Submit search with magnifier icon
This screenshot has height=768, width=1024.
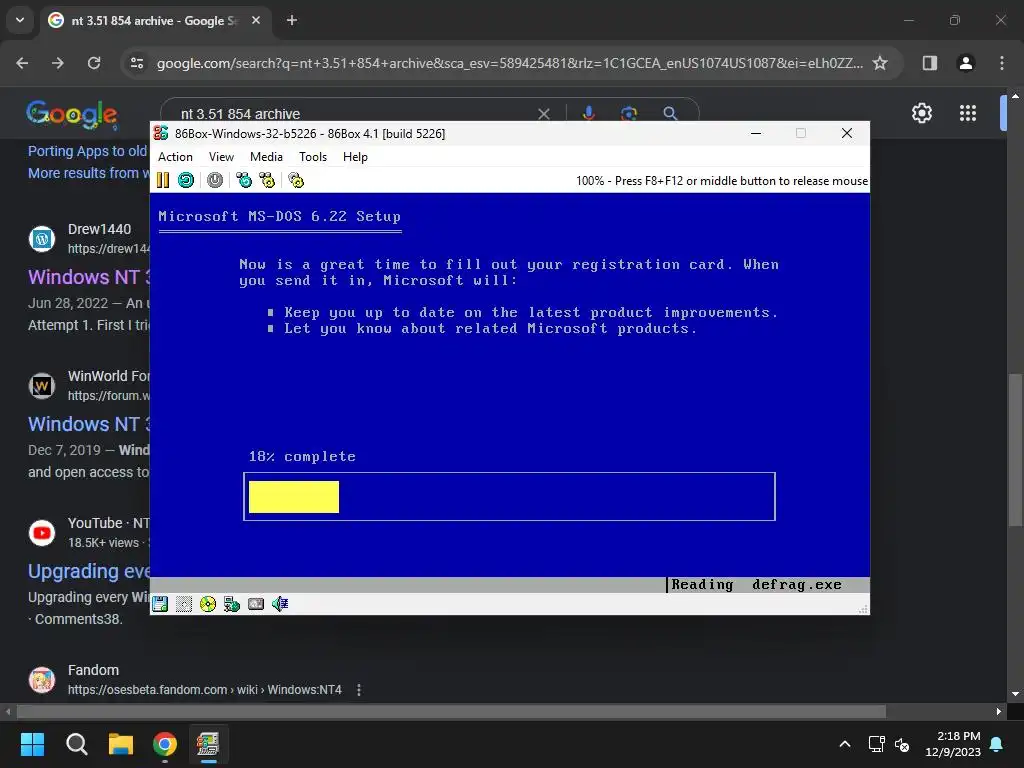(x=670, y=114)
